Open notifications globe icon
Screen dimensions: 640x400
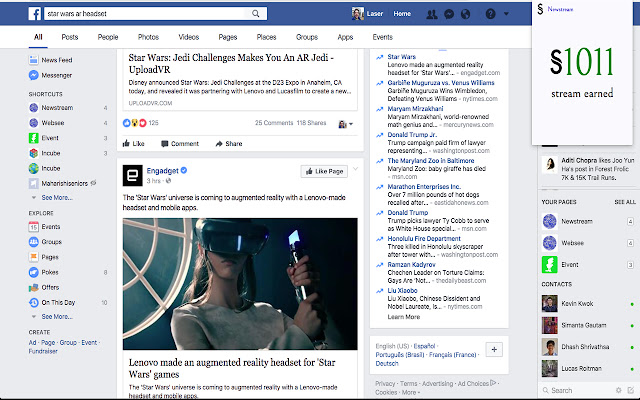click(465, 14)
